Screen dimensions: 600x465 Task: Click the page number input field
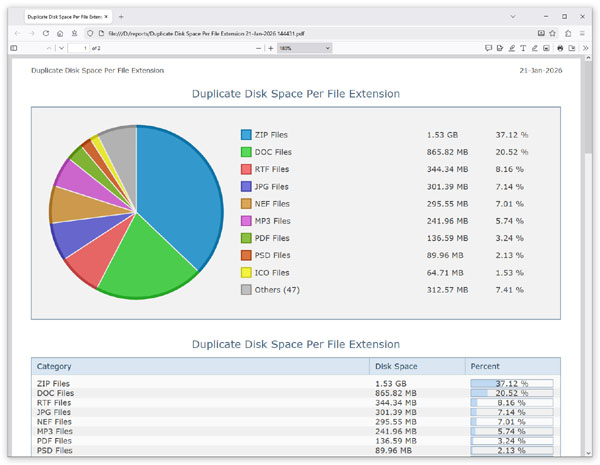[x=79, y=48]
